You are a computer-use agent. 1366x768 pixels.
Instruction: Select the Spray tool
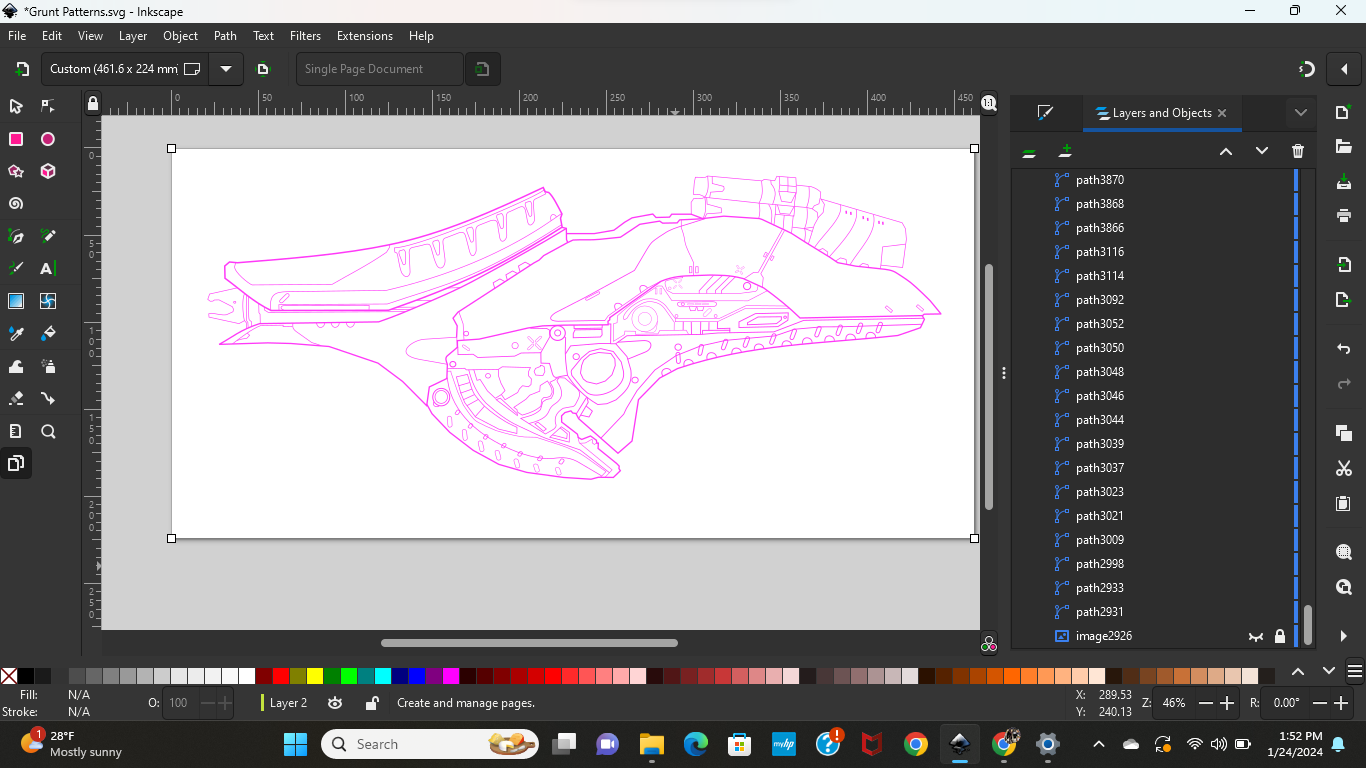pyautogui.click(x=48, y=366)
